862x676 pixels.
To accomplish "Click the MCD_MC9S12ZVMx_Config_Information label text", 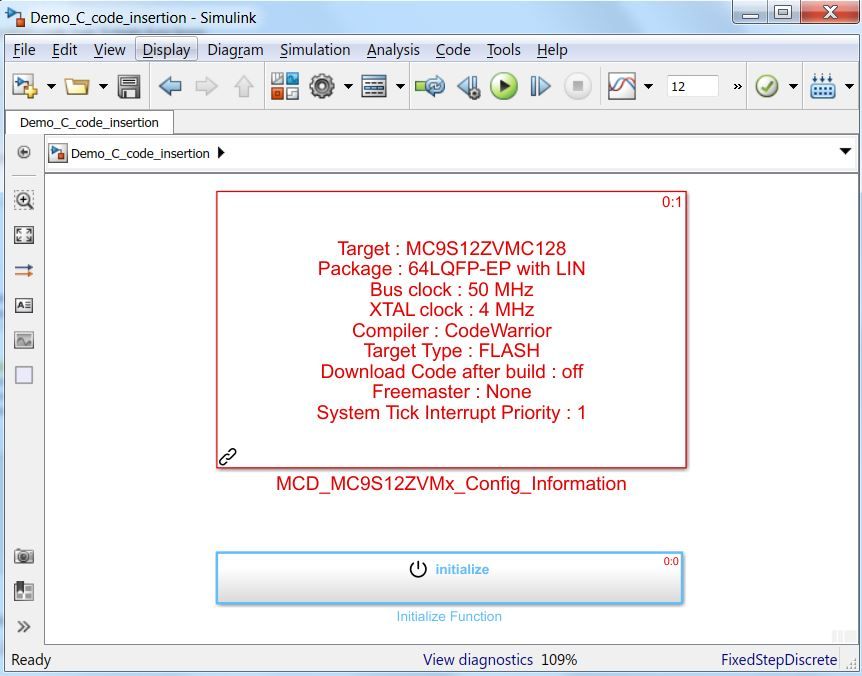I will tap(451, 484).
